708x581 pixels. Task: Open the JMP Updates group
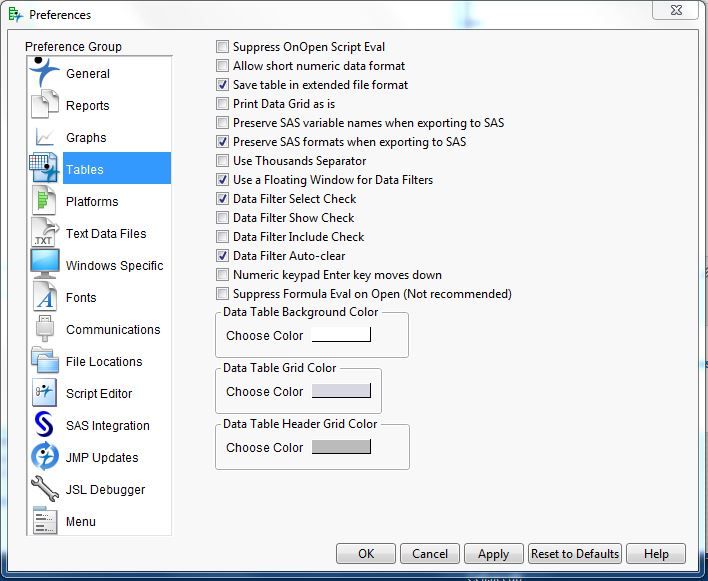(x=102, y=458)
